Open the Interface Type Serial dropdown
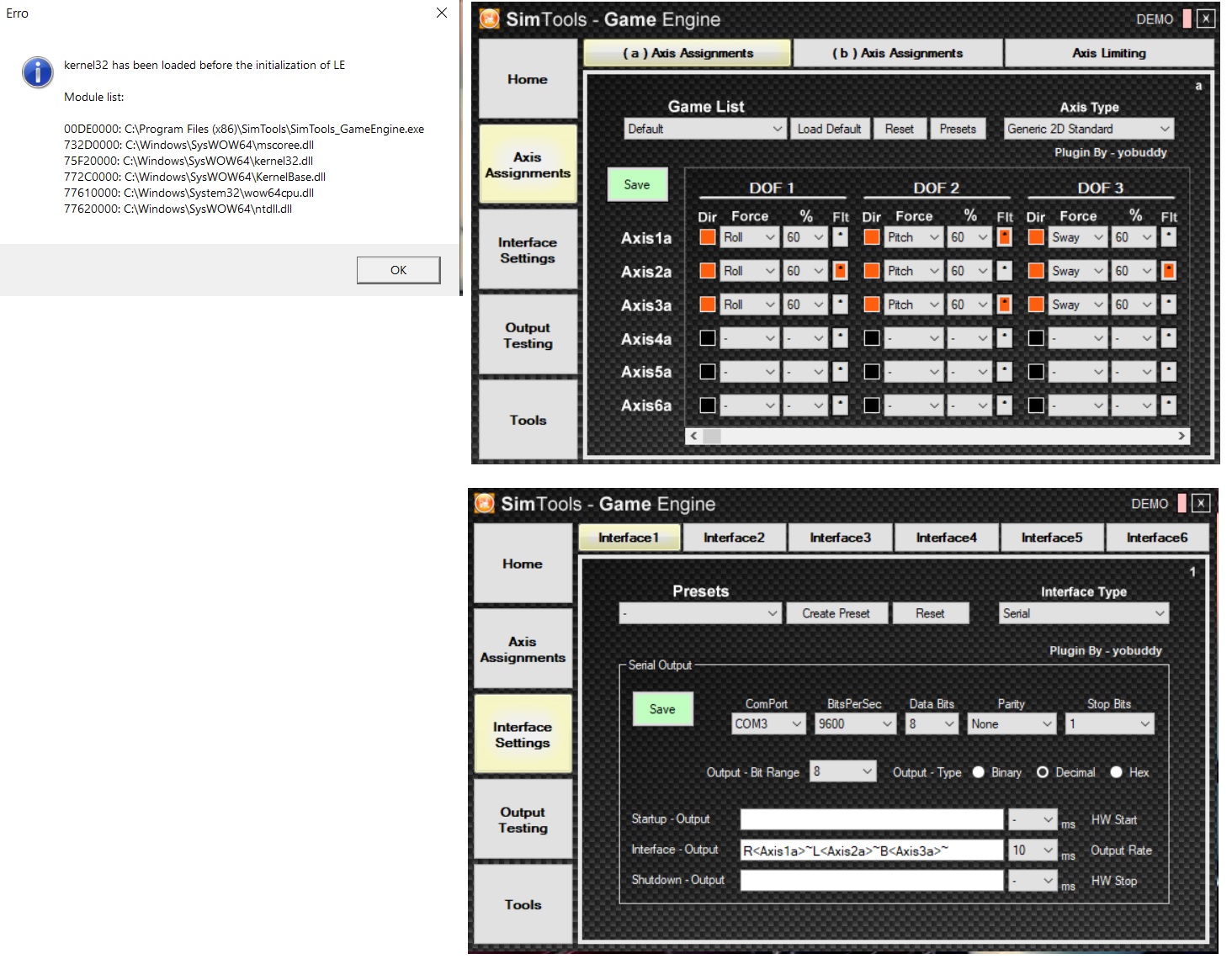This screenshot has width=1232, height=959. pyautogui.click(x=1084, y=613)
